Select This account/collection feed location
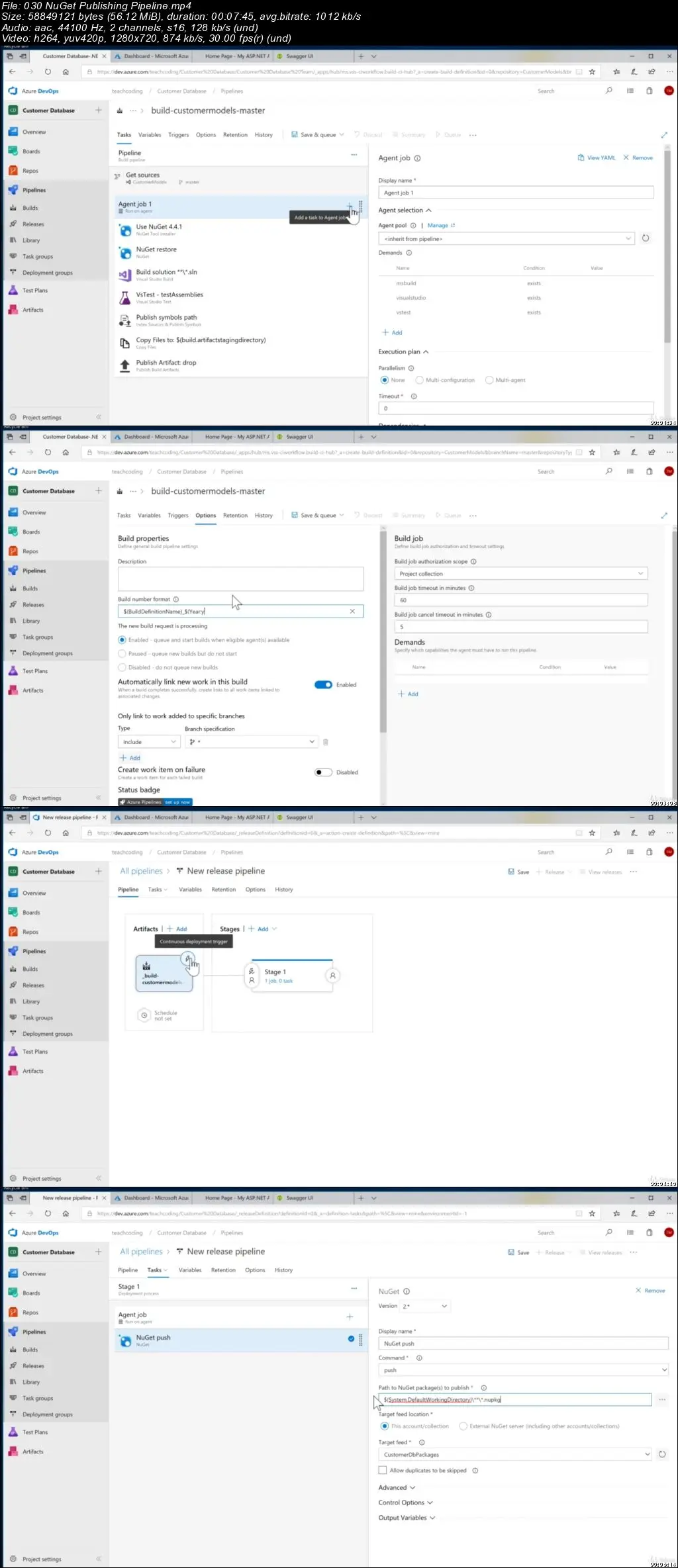 tap(384, 1426)
